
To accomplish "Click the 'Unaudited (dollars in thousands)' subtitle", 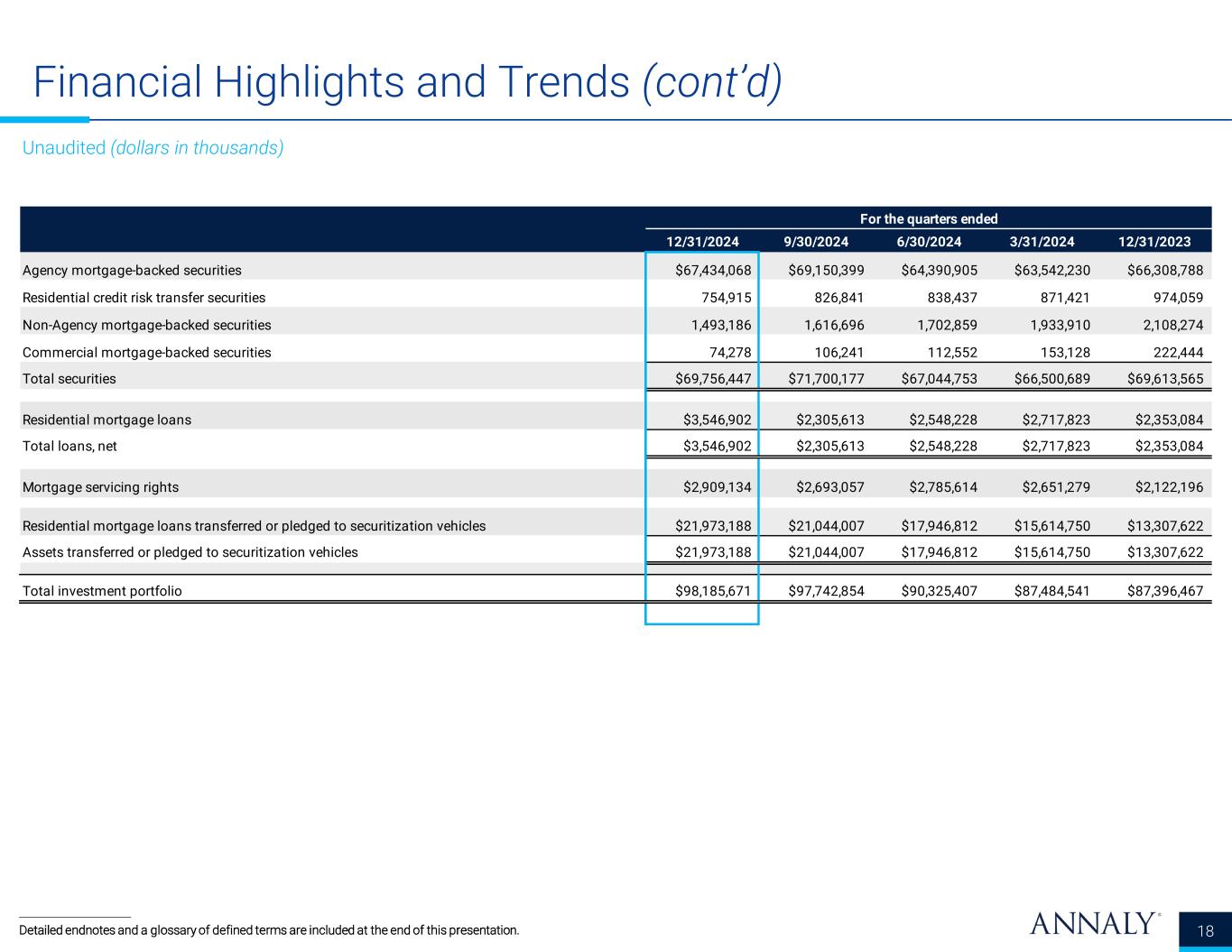I will click(x=153, y=148).
